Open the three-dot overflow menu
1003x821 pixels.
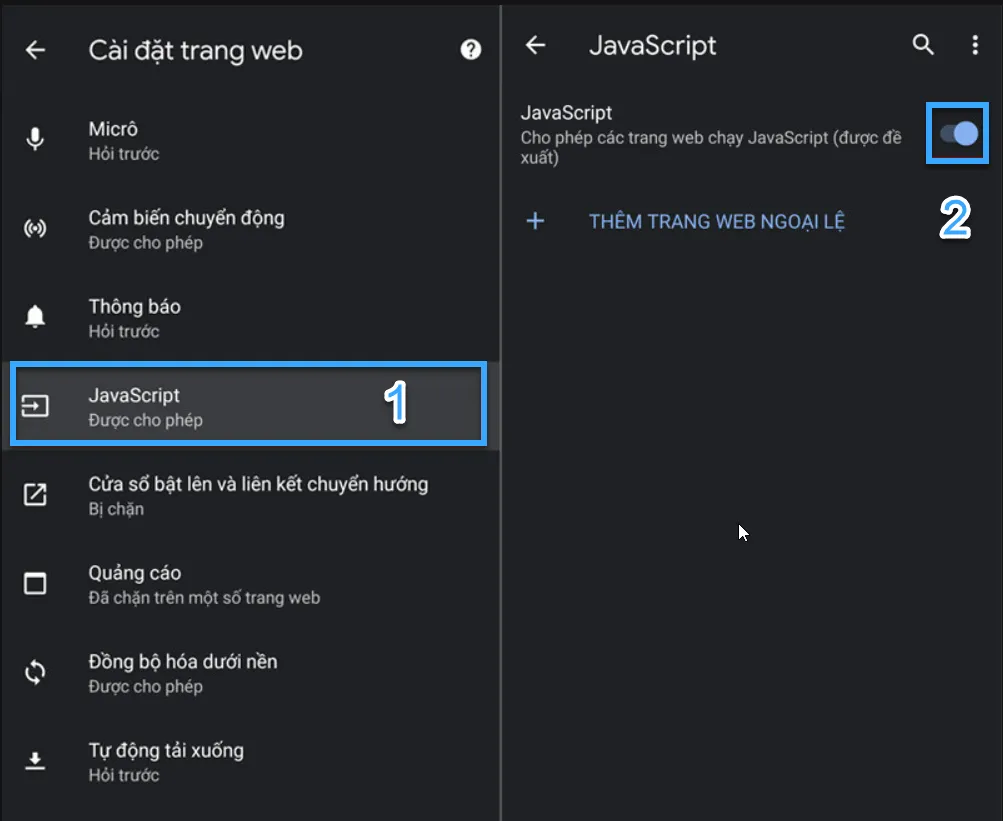click(975, 45)
